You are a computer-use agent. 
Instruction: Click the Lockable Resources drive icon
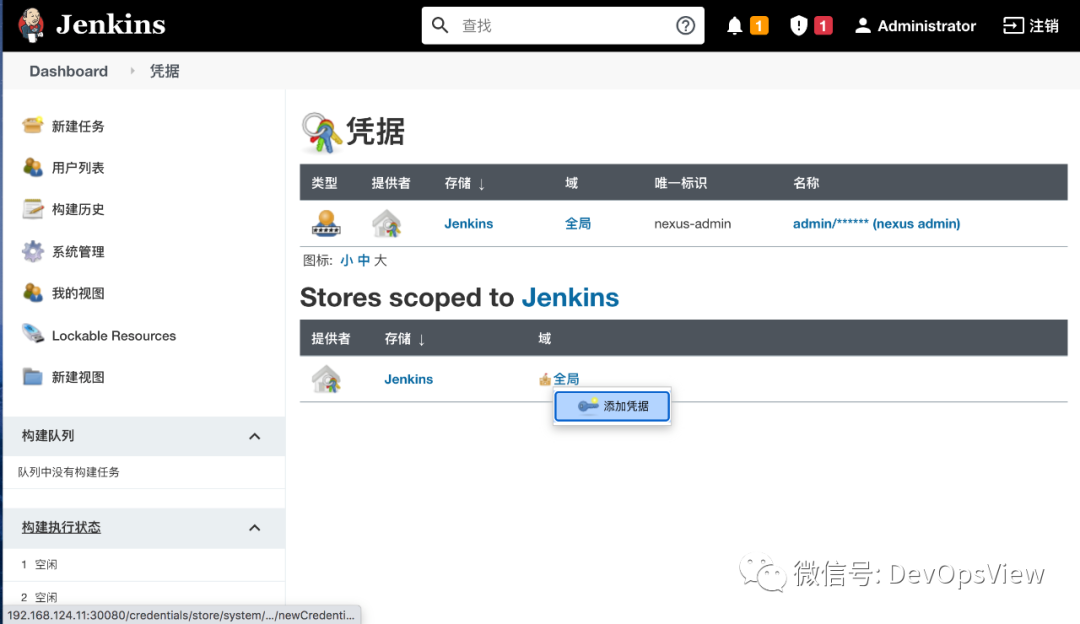[x=32, y=334]
